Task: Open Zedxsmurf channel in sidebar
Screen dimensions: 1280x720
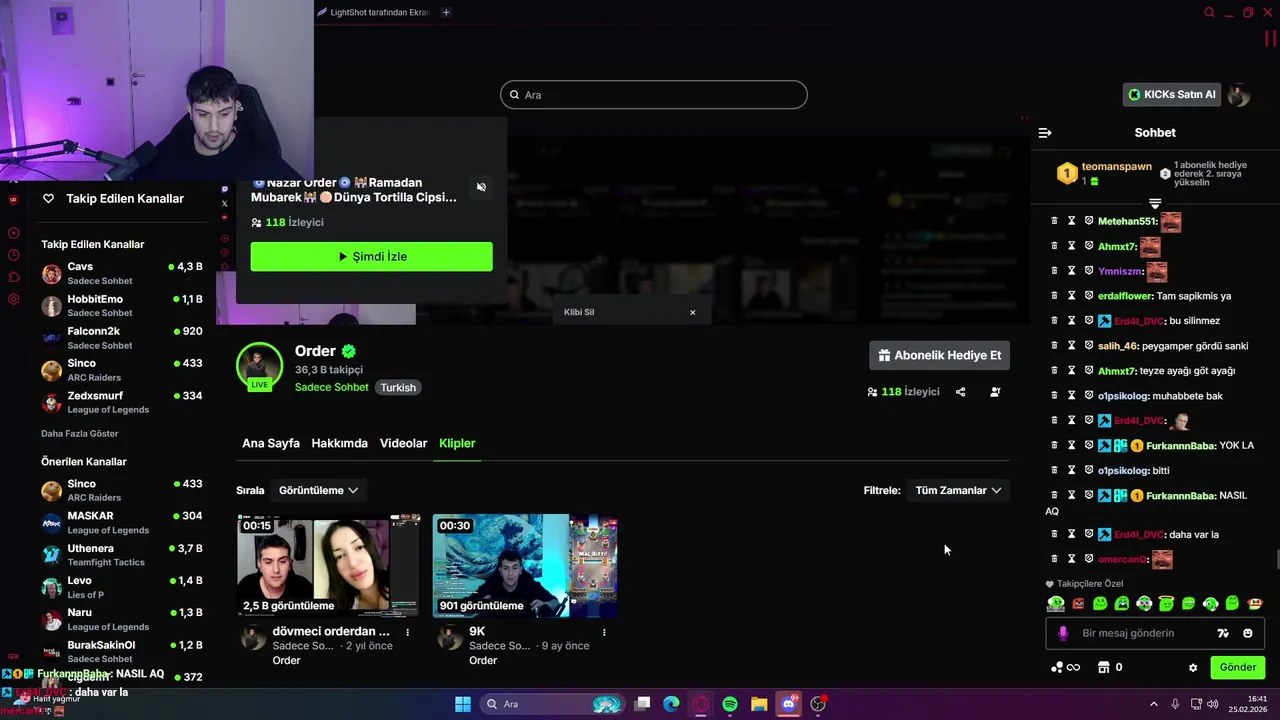Action: click(122, 402)
